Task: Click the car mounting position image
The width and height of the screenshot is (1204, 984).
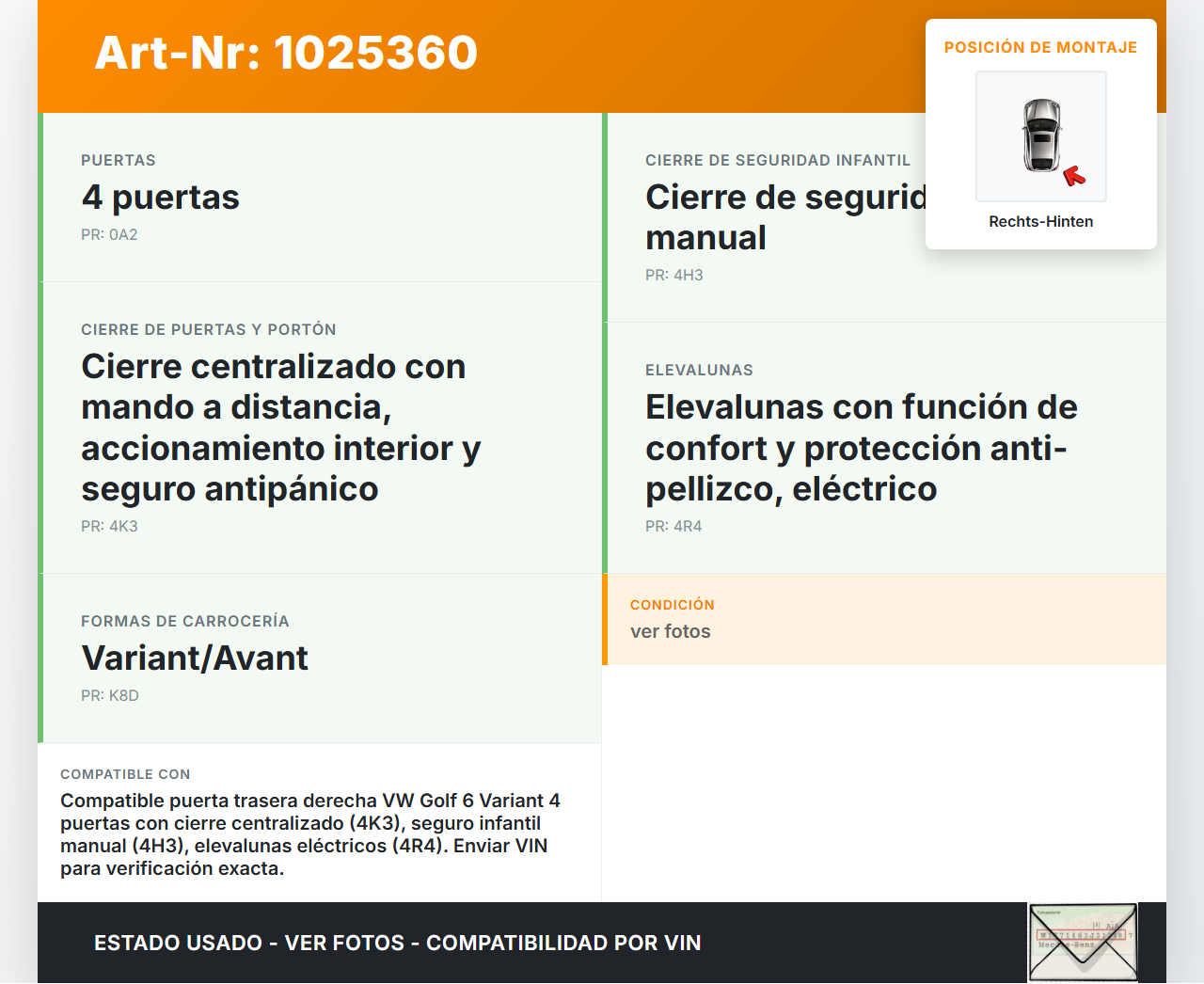Action: [1041, 136]
